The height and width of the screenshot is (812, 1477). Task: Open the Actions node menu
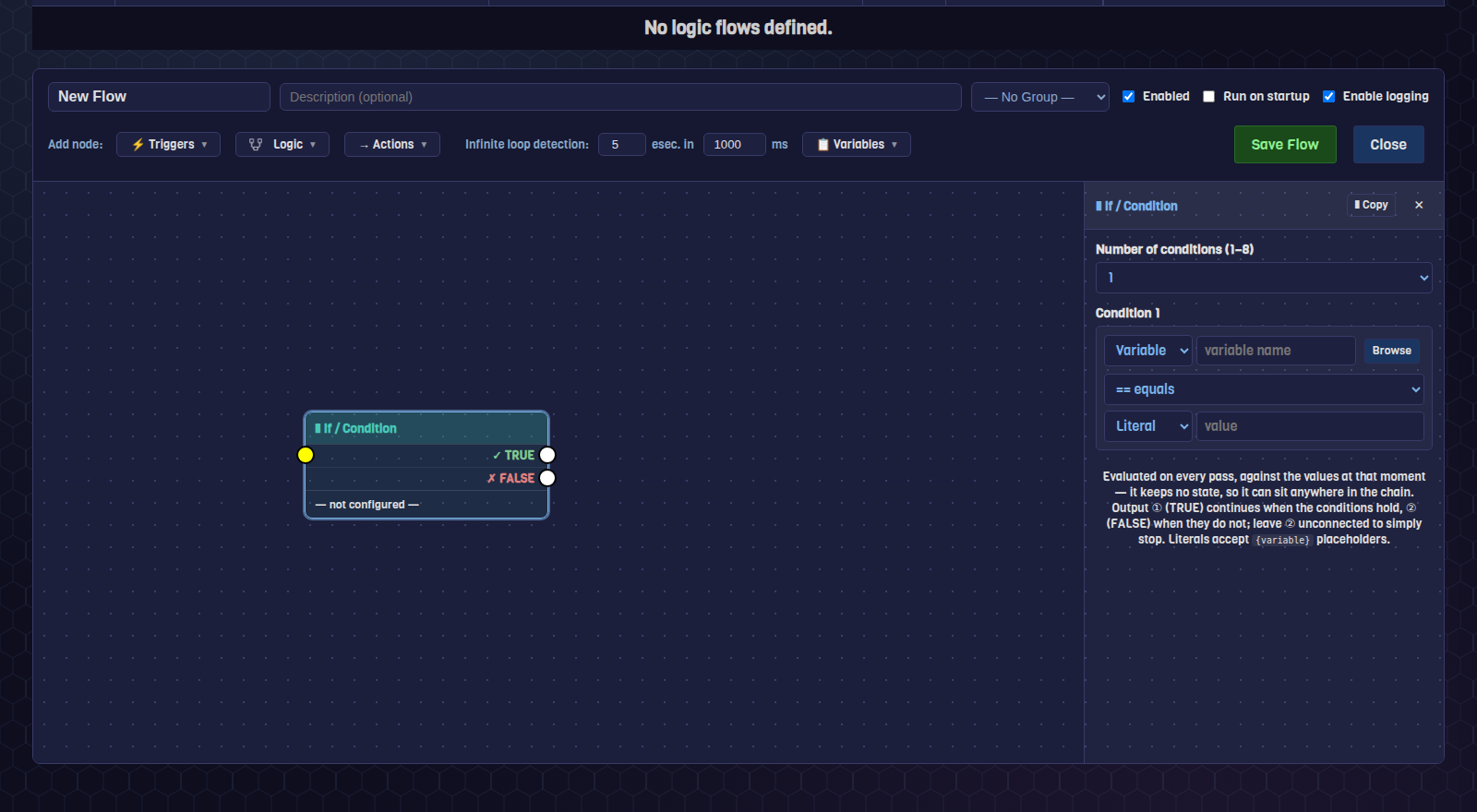pos(392,144)
